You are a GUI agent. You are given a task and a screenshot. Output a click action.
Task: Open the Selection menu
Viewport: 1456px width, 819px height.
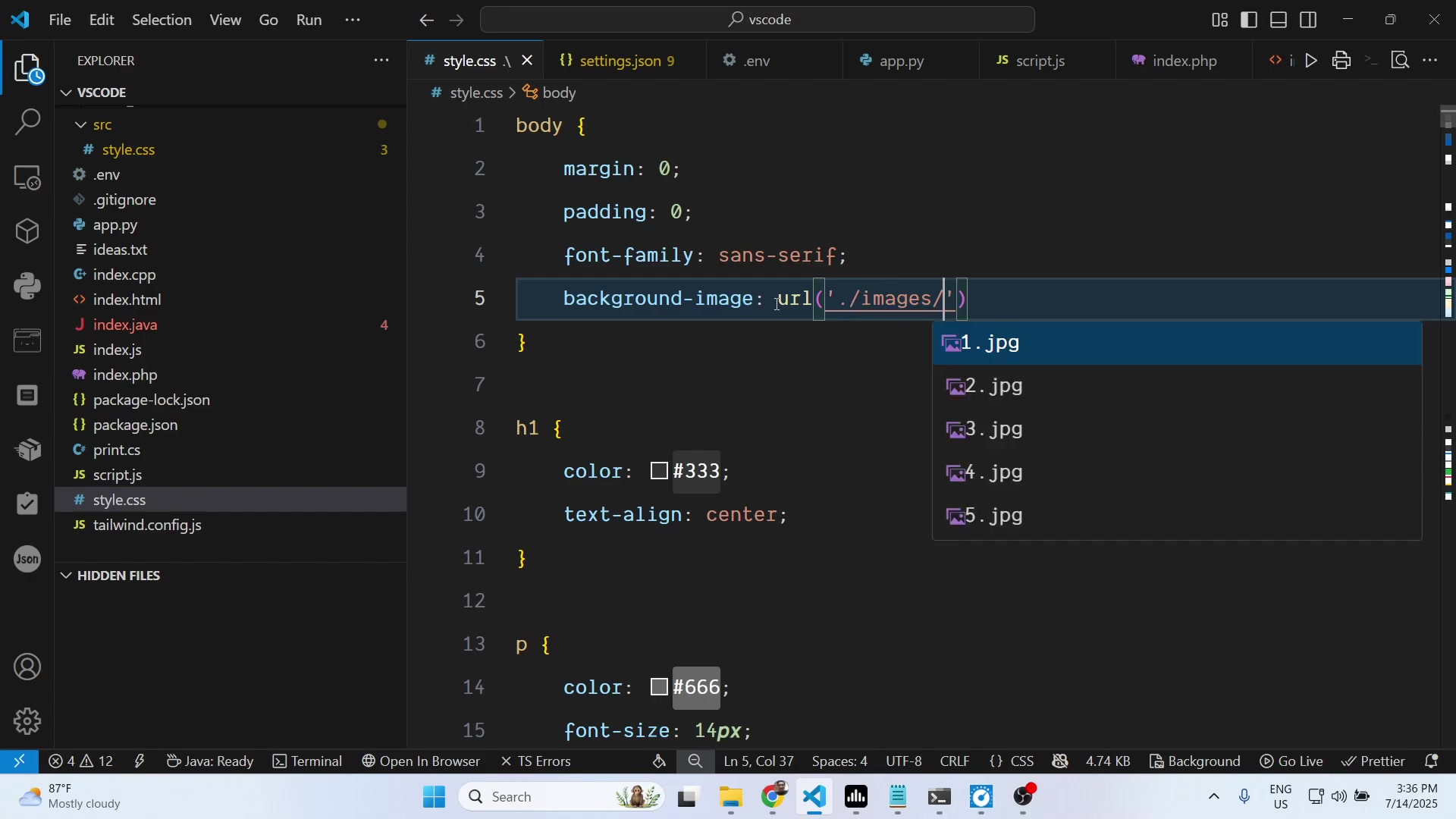coord(162,20)
